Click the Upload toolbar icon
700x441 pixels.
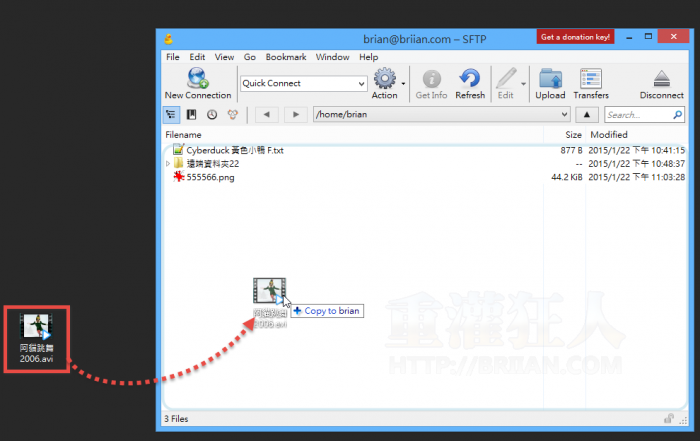click(550, 80)
